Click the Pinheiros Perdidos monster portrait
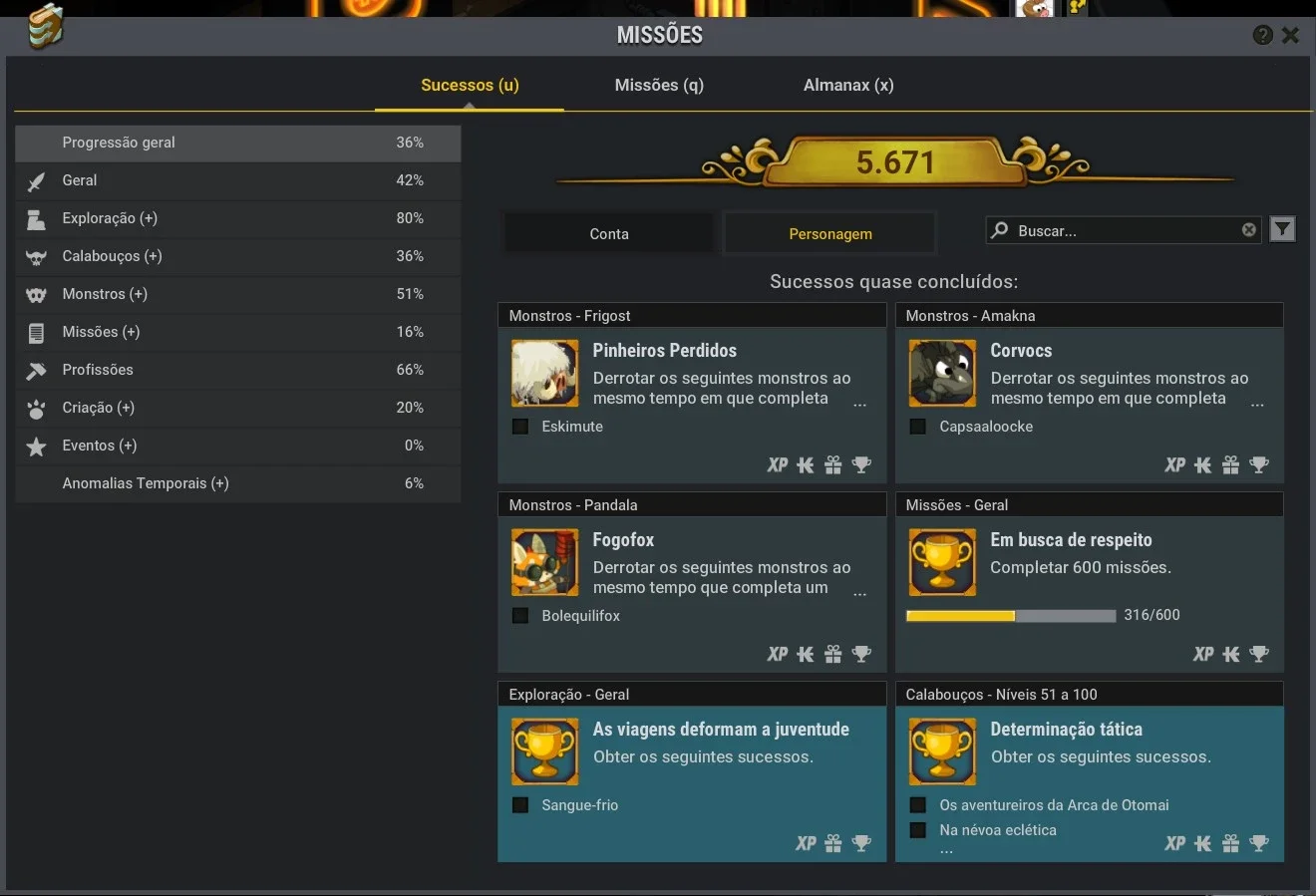1316x896 pixels. [x=544, y=373]
